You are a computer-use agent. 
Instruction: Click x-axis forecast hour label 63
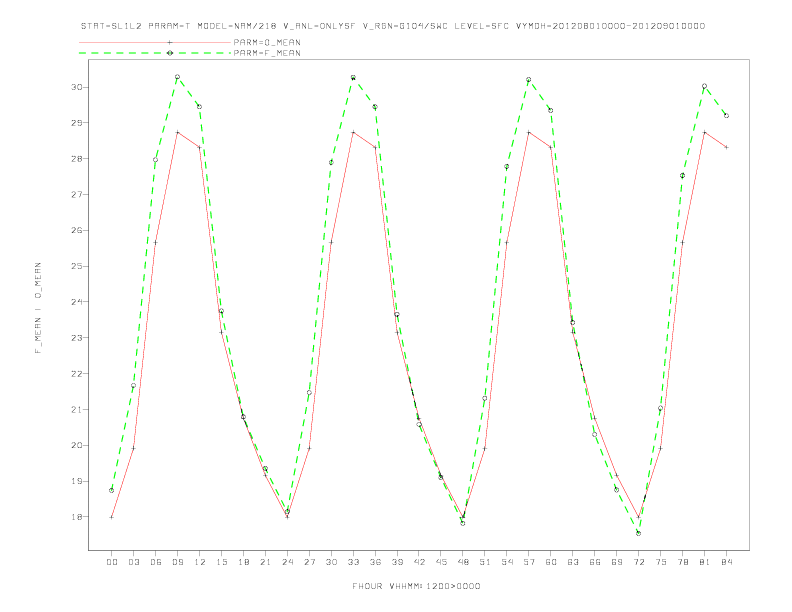click(573, 562)
